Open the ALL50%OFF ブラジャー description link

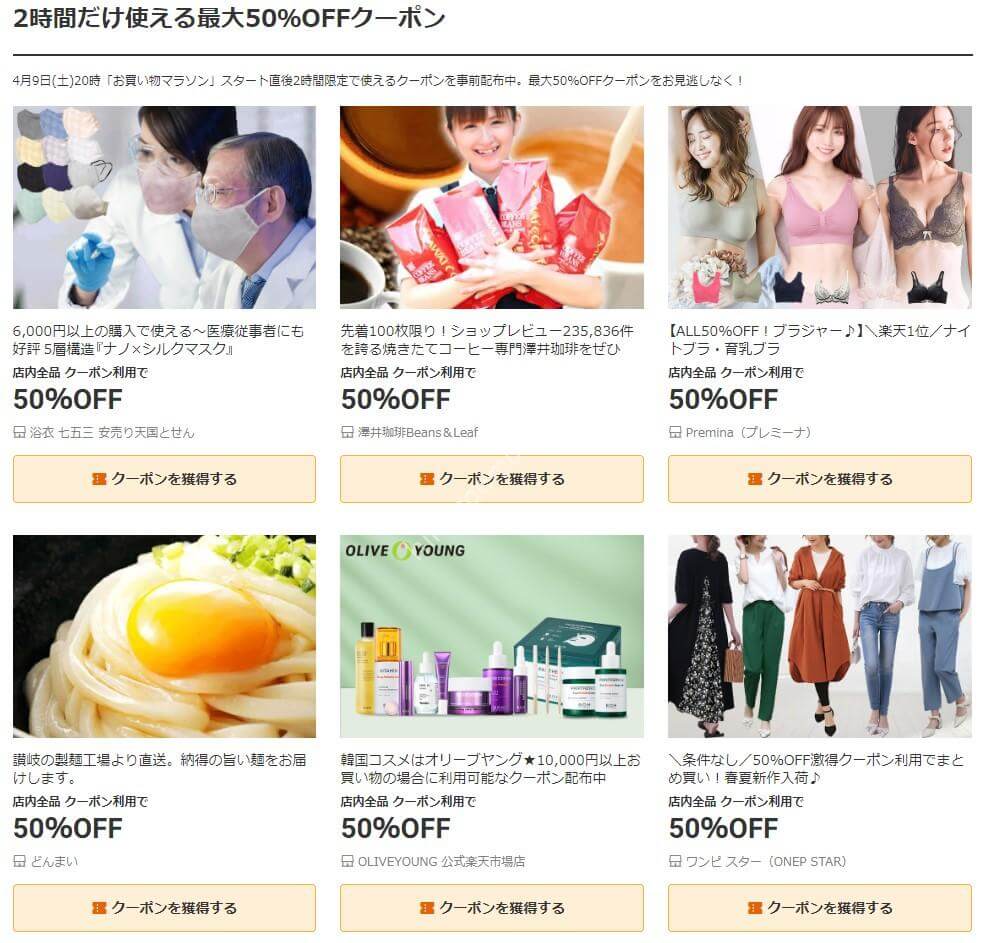pyautogui.click(x=820, y=339)
